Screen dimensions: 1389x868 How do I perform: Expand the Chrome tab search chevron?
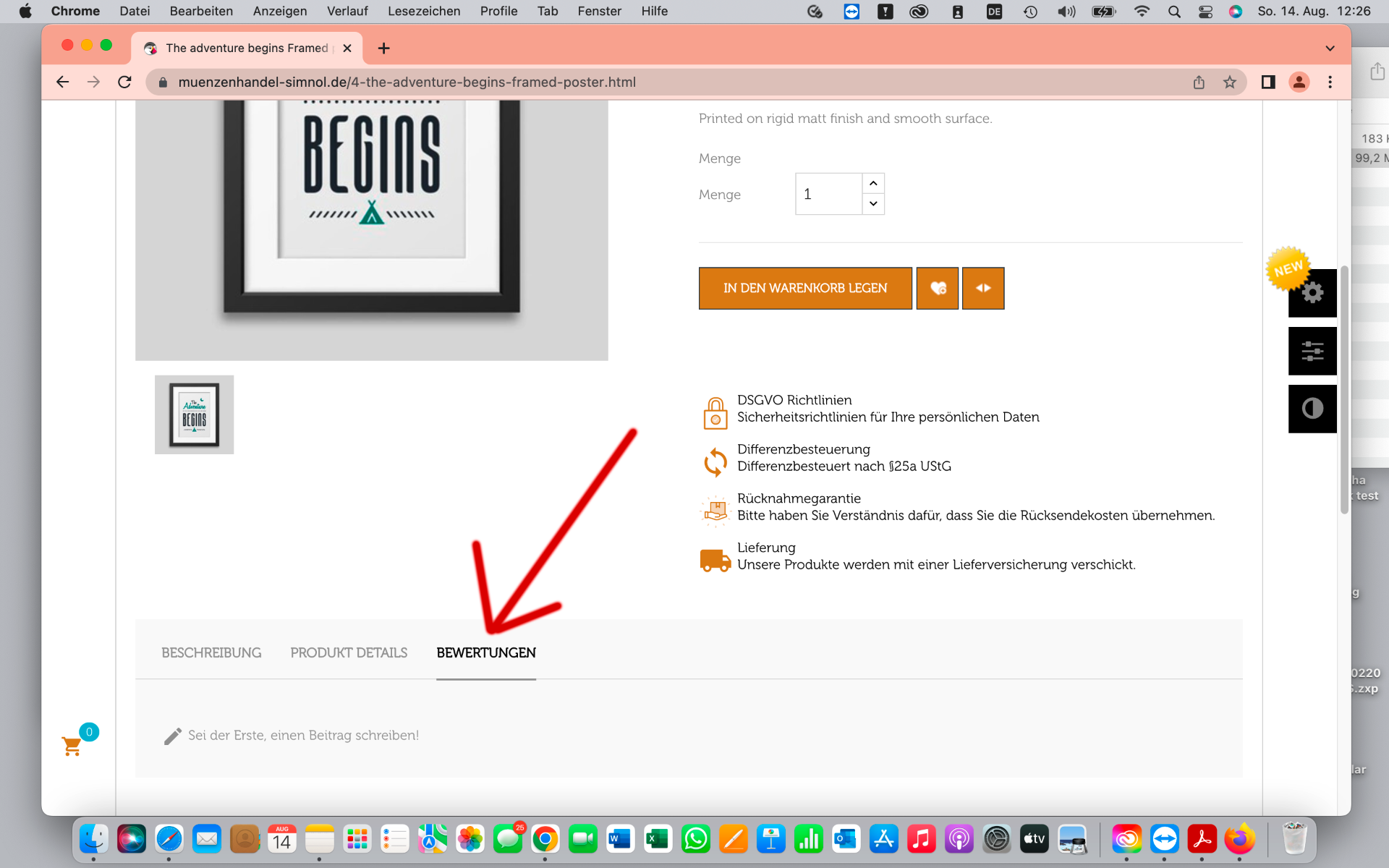click(1330, 48)
